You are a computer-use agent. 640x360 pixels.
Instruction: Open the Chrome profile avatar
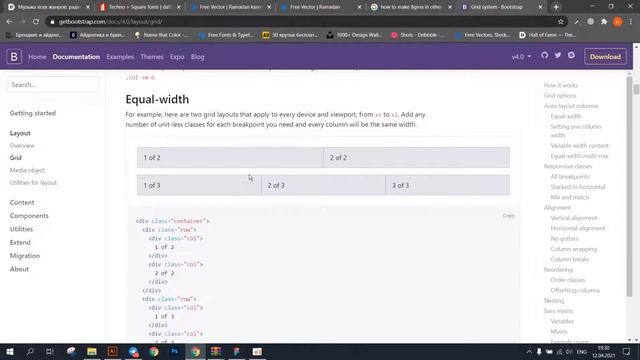(618, 22)
